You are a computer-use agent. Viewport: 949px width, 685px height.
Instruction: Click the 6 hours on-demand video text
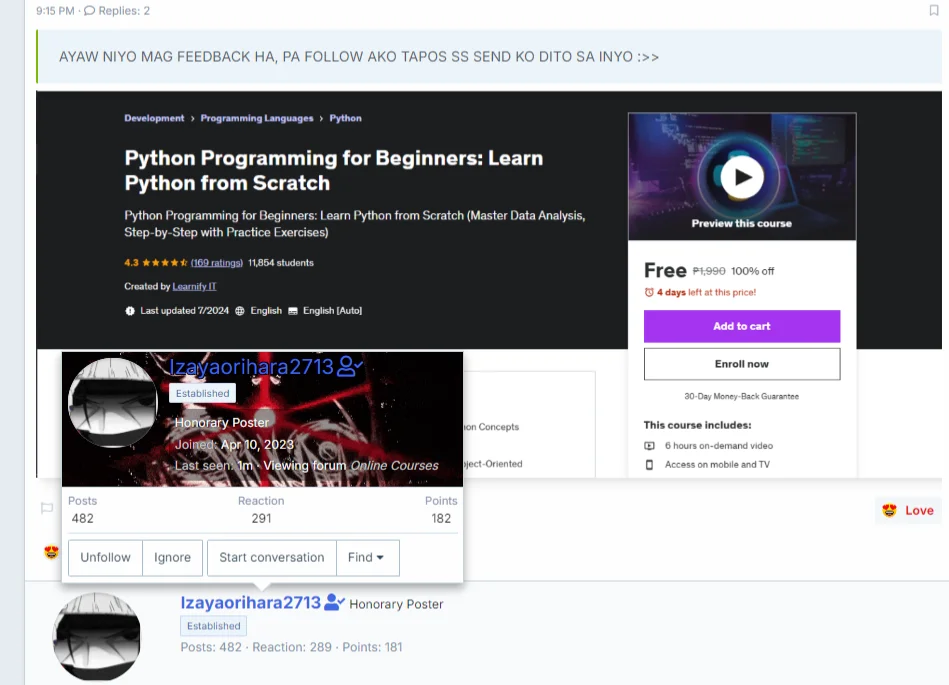(x=719, y=446)
